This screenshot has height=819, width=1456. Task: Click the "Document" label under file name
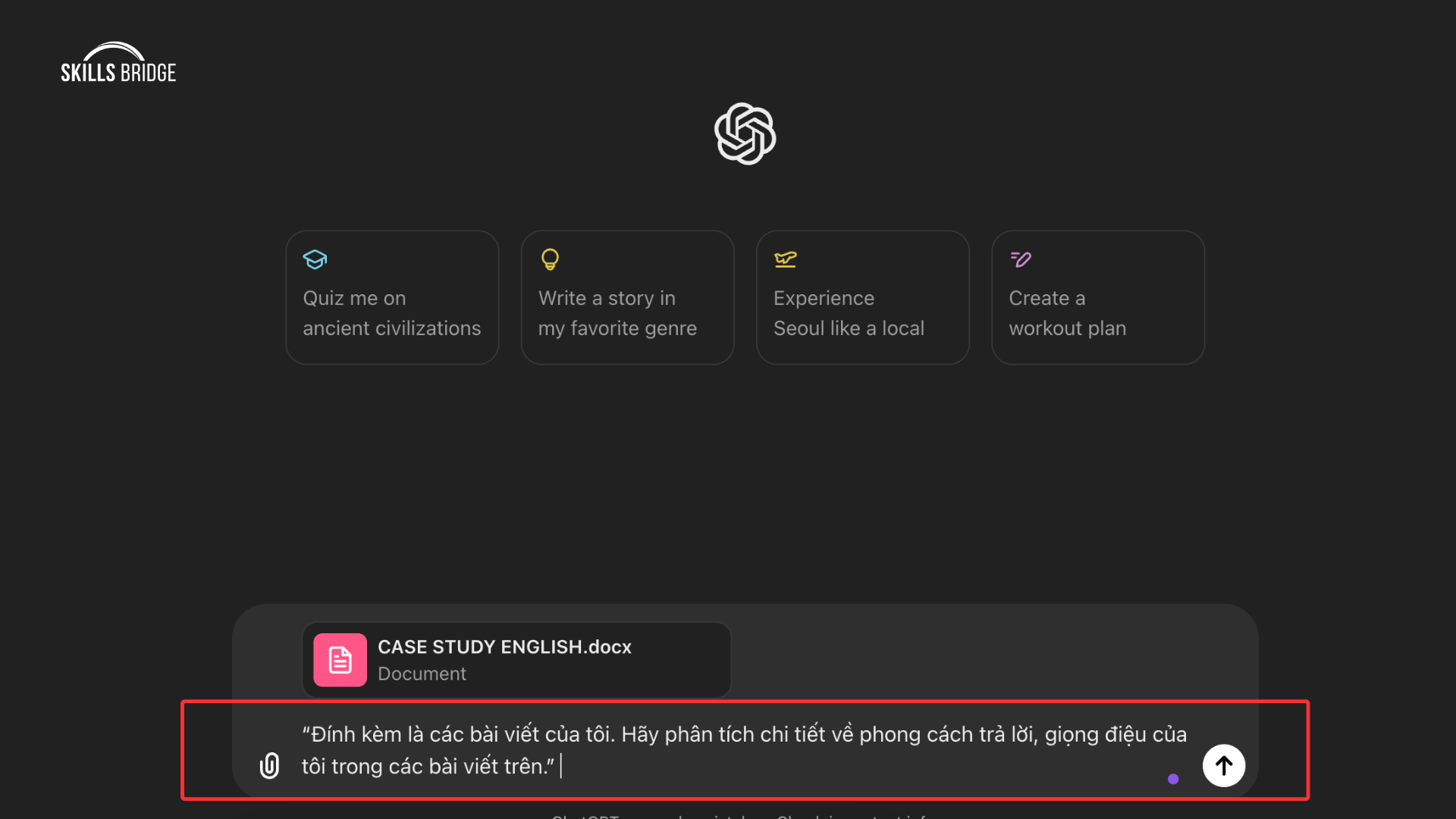[422, 674]
